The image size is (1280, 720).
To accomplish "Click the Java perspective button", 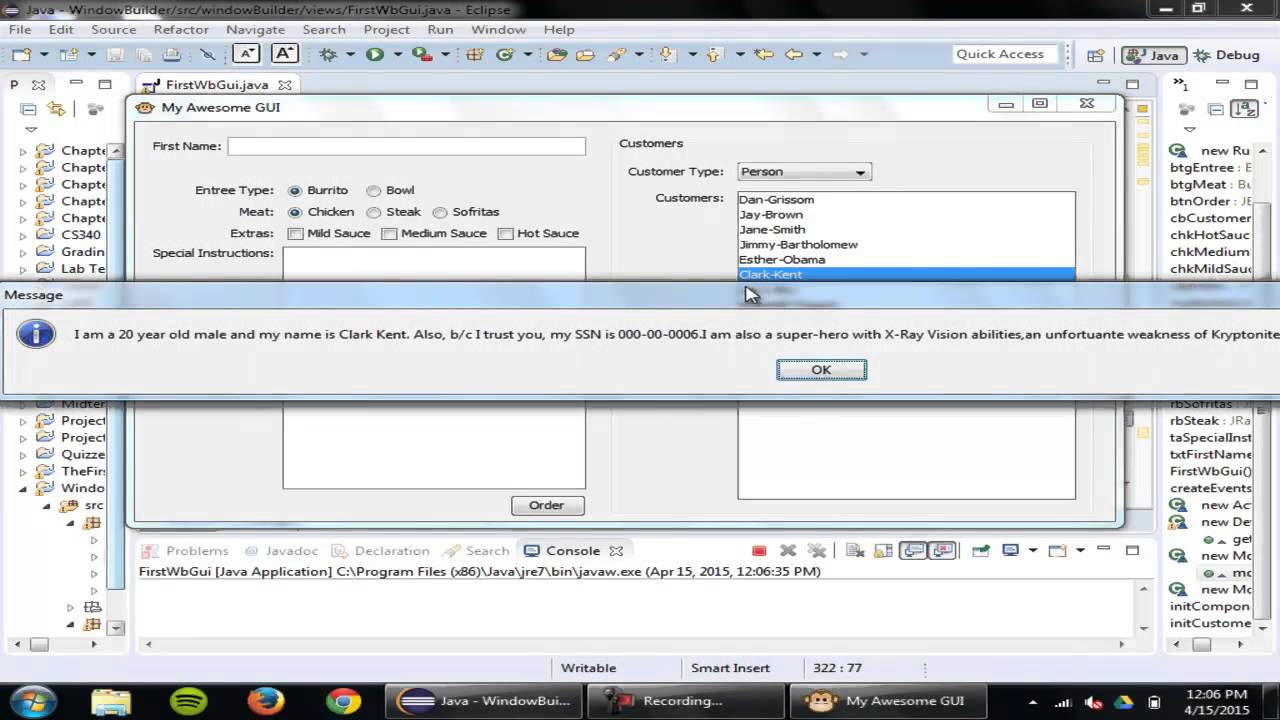I will 1152,55.
